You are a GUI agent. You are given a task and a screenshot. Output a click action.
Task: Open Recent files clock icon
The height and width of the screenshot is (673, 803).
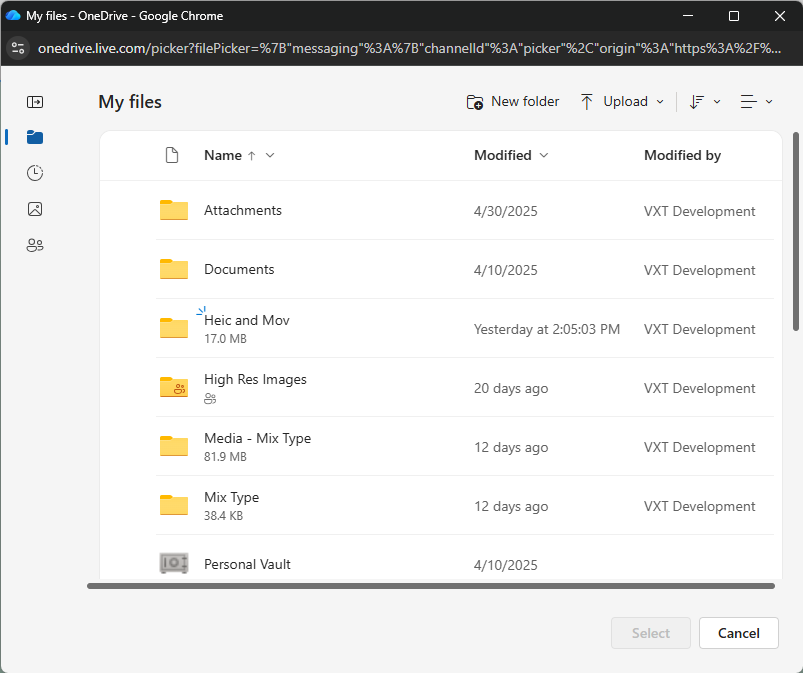pyautogui.click(x=35, y=173)
